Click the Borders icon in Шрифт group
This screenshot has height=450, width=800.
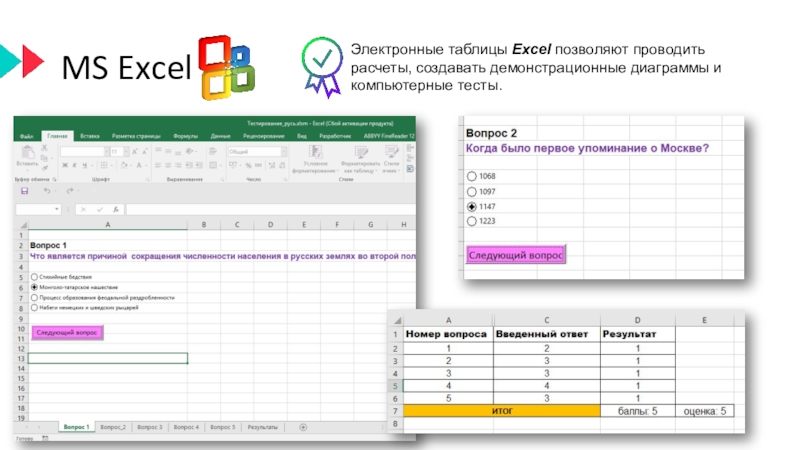tap(104, 165)
